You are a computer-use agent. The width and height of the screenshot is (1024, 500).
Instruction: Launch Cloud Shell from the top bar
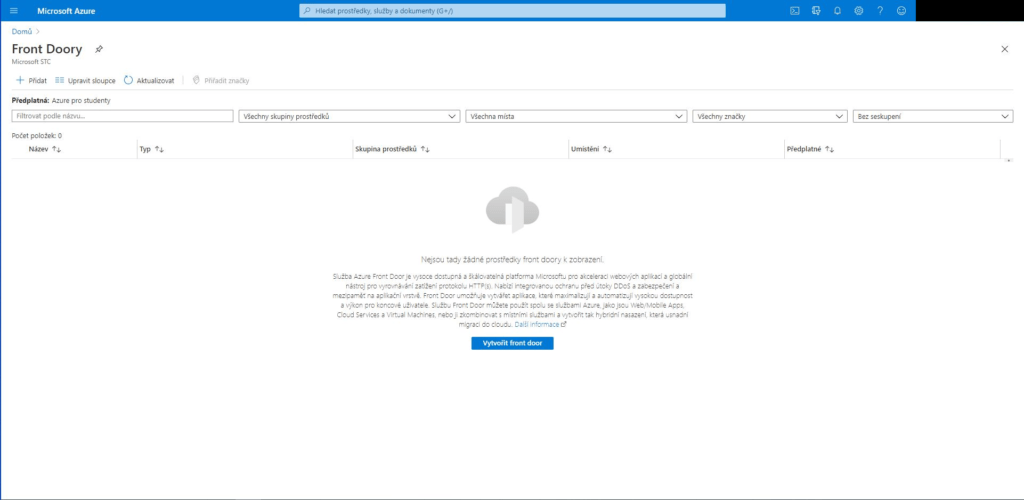(795, 10)
